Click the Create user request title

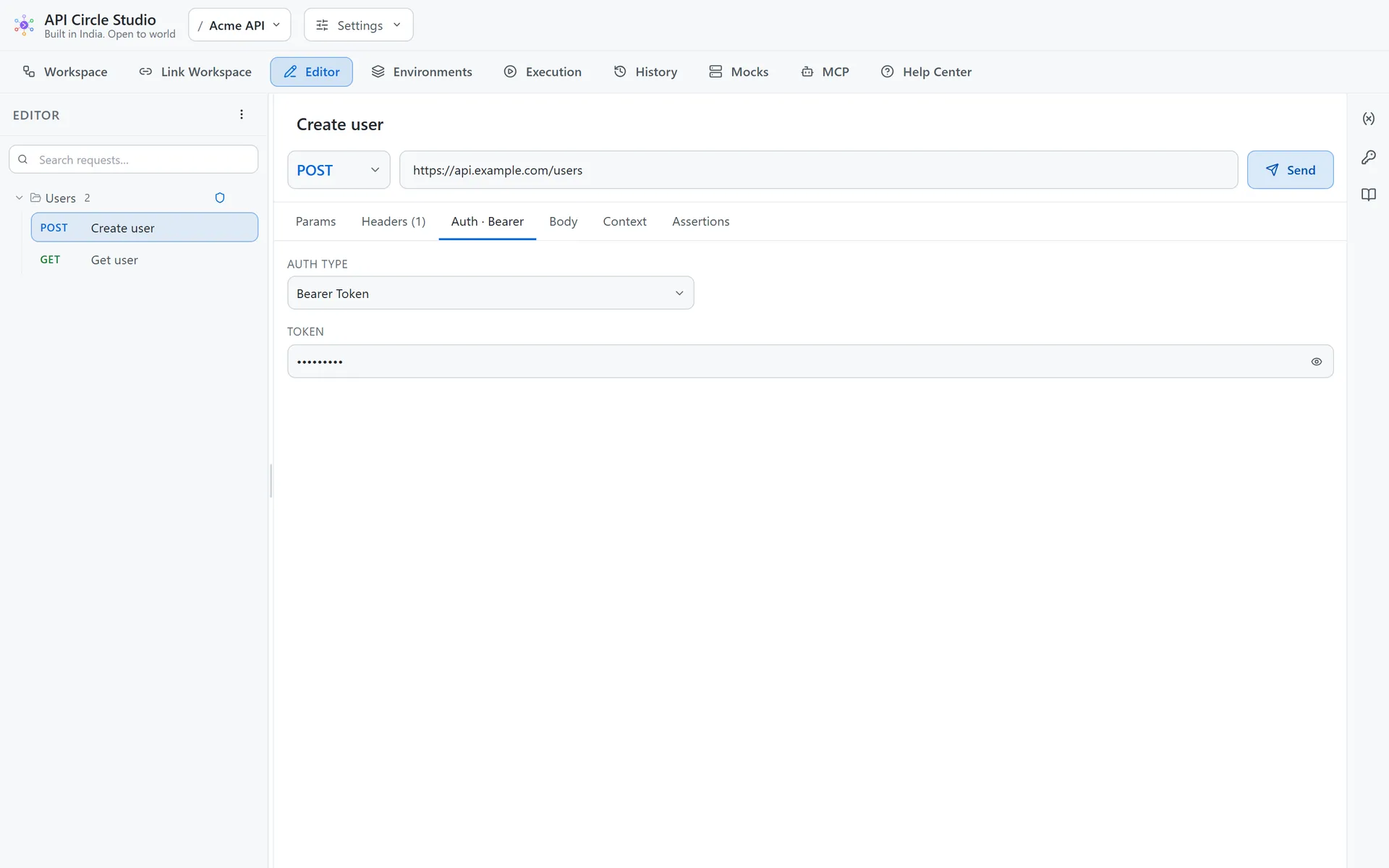pyautogui.click(x=340, y=124)
